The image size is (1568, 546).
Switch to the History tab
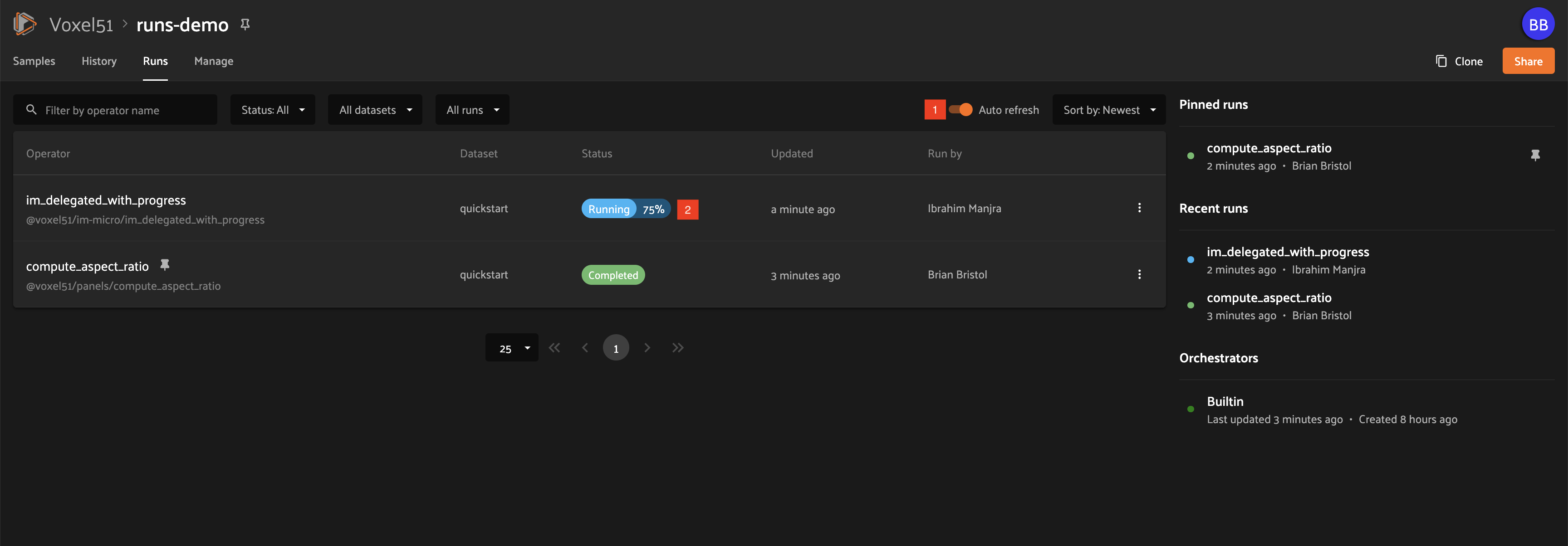pyautogui.click(x=99, y=61)
